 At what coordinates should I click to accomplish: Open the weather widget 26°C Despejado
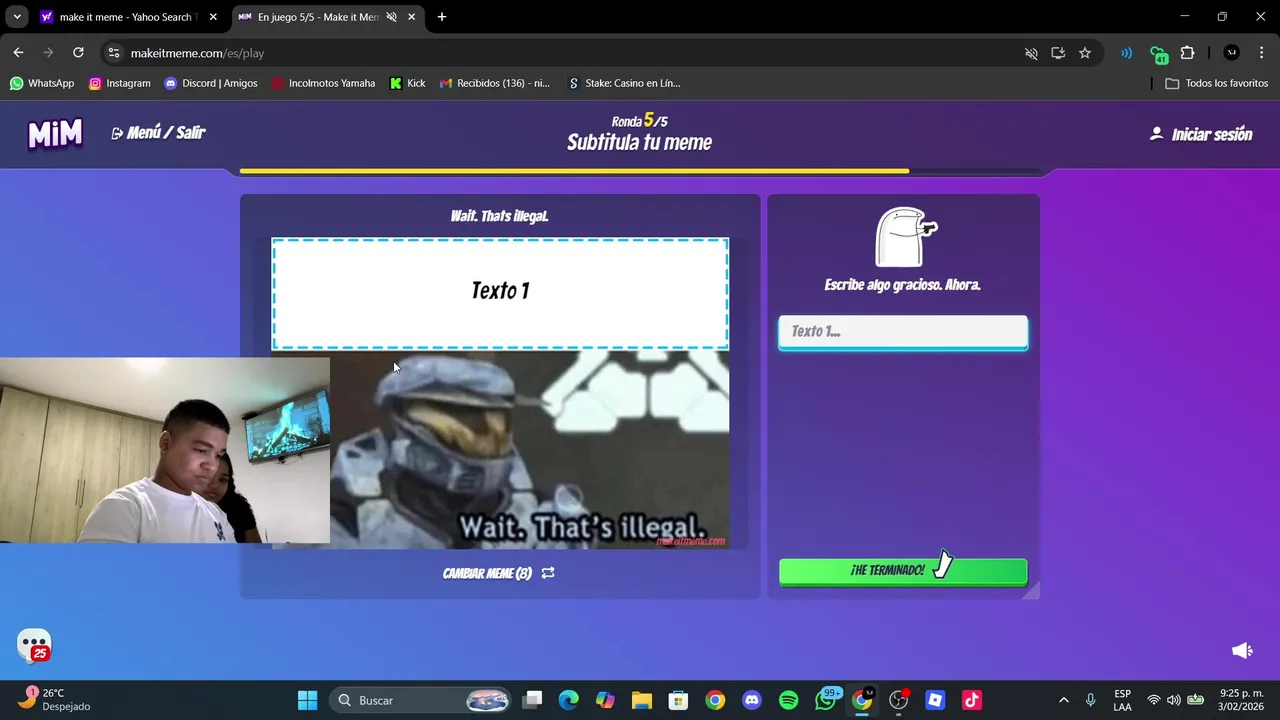pyautogui.click(x=55, y=699)
